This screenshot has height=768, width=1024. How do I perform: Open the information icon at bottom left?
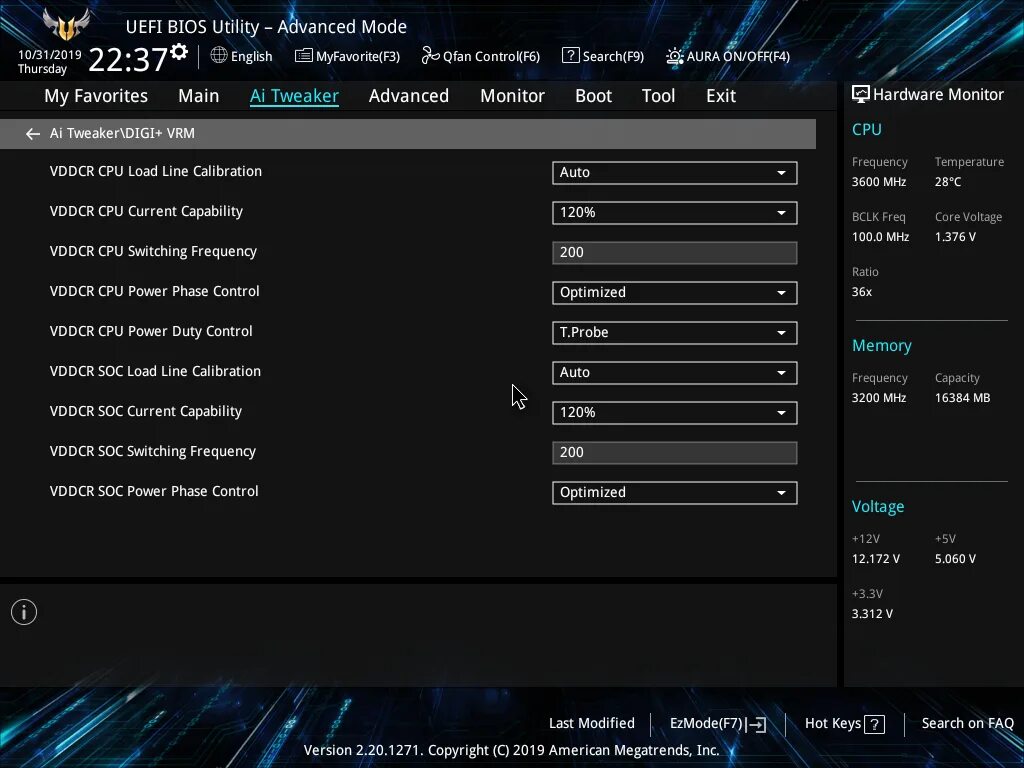[x=24, y=611]
